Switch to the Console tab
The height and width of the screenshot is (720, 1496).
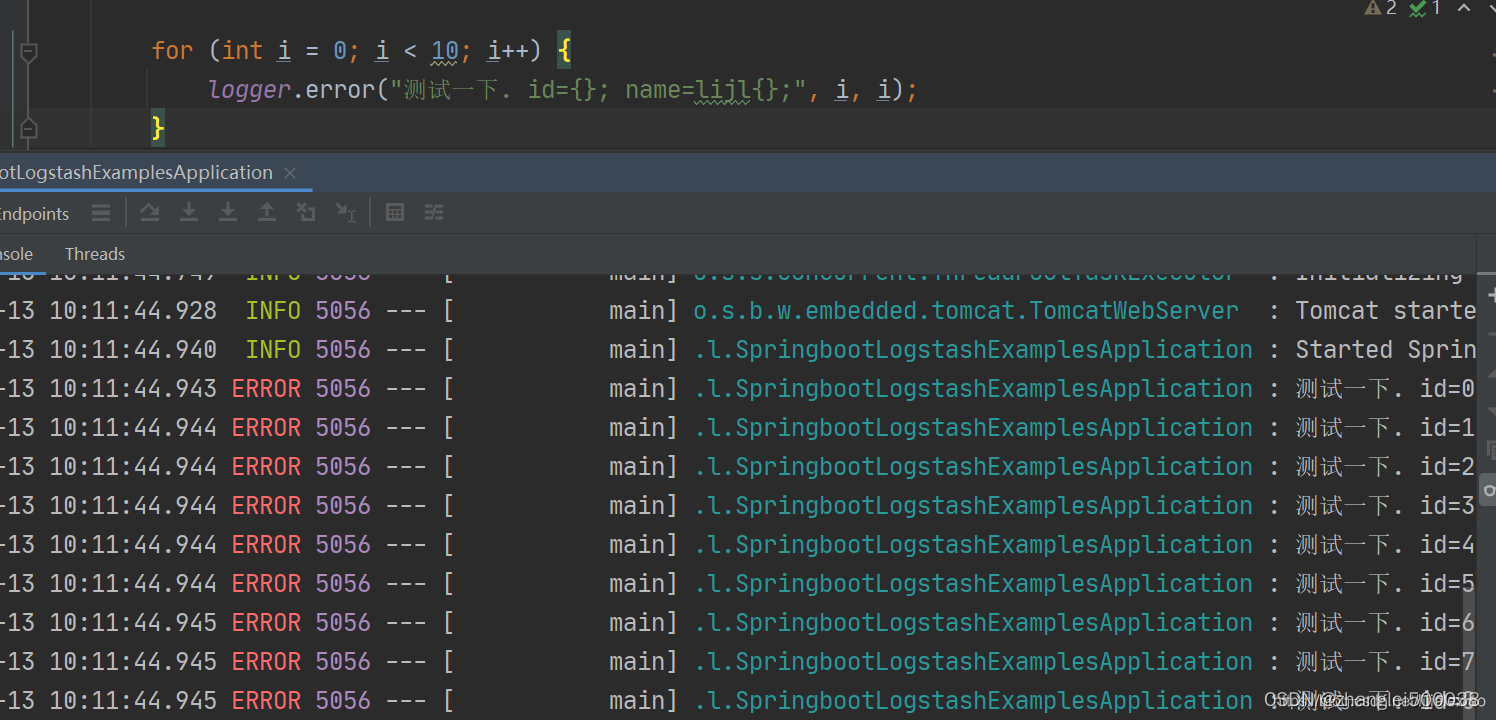[x=14, y=253]
